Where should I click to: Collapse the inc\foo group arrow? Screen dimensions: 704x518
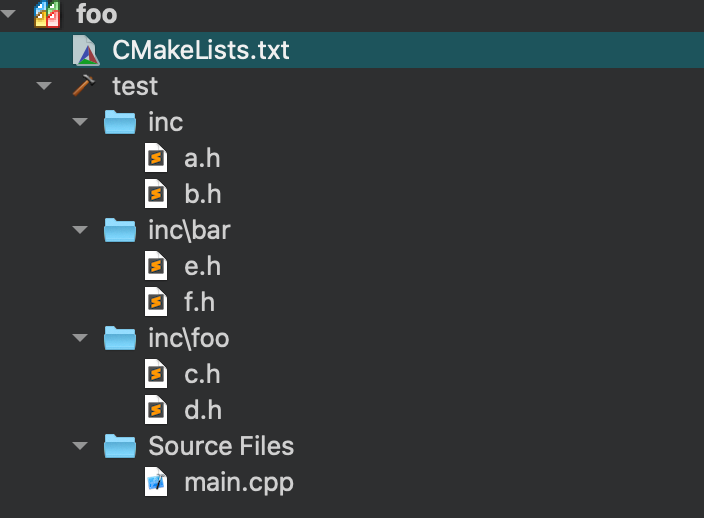(80, 338)
